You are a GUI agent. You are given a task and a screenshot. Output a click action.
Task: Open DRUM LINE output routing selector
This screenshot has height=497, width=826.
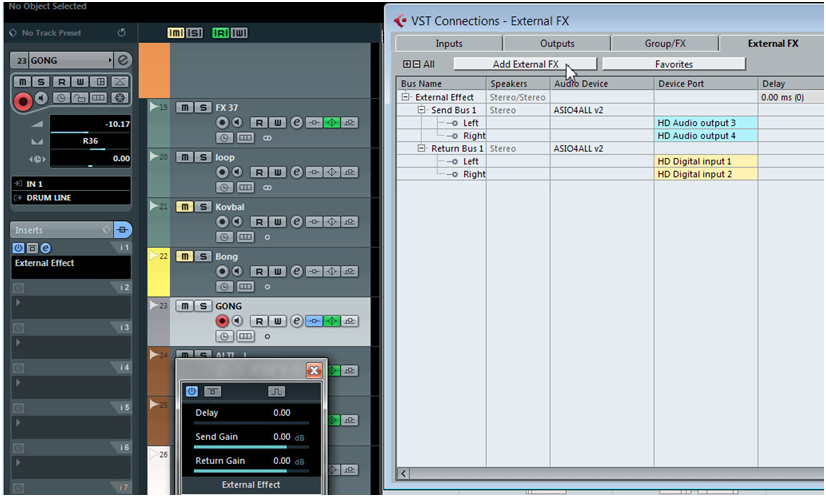(x=71, y=198)
